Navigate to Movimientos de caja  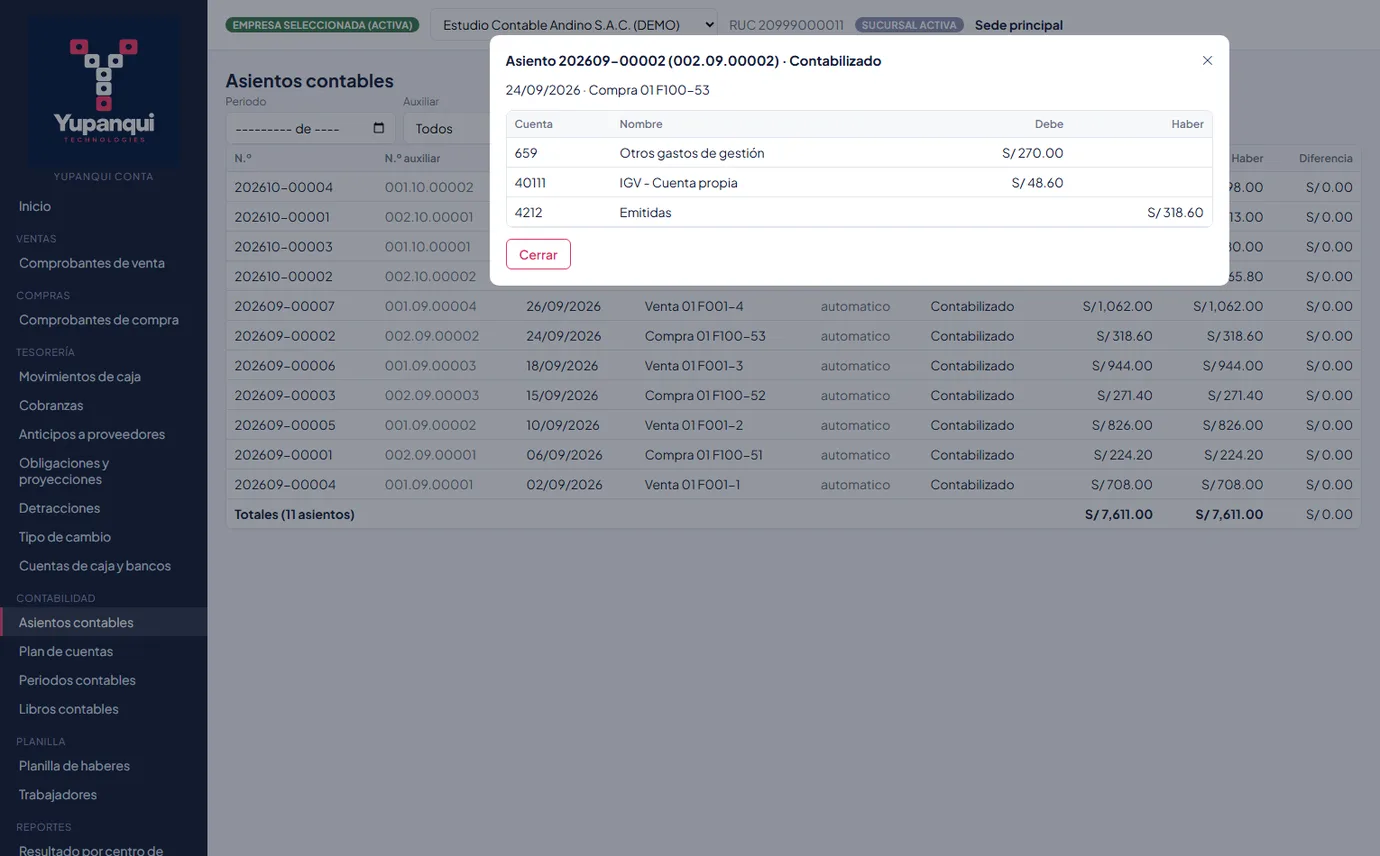coord(80,377)
